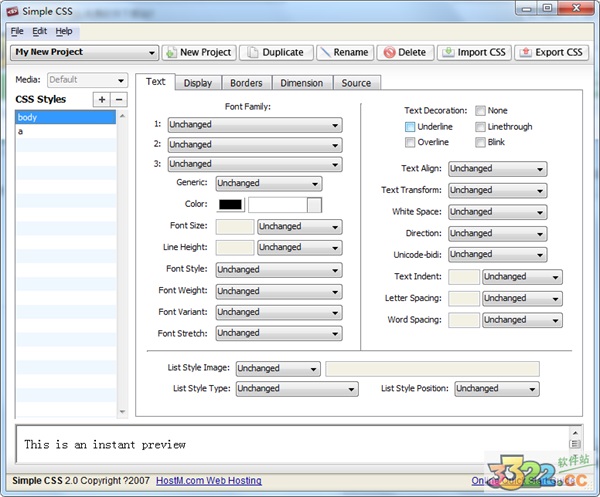Click the Export CSS icon
The image size is (600, 497).
click(x=525, y=52)
